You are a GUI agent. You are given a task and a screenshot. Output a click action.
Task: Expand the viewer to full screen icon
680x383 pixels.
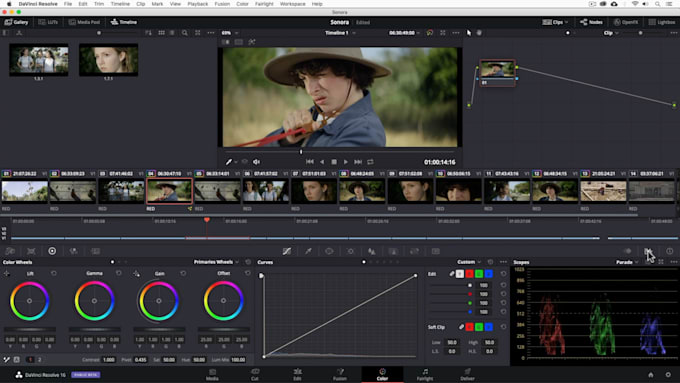[x=443, y=33]
